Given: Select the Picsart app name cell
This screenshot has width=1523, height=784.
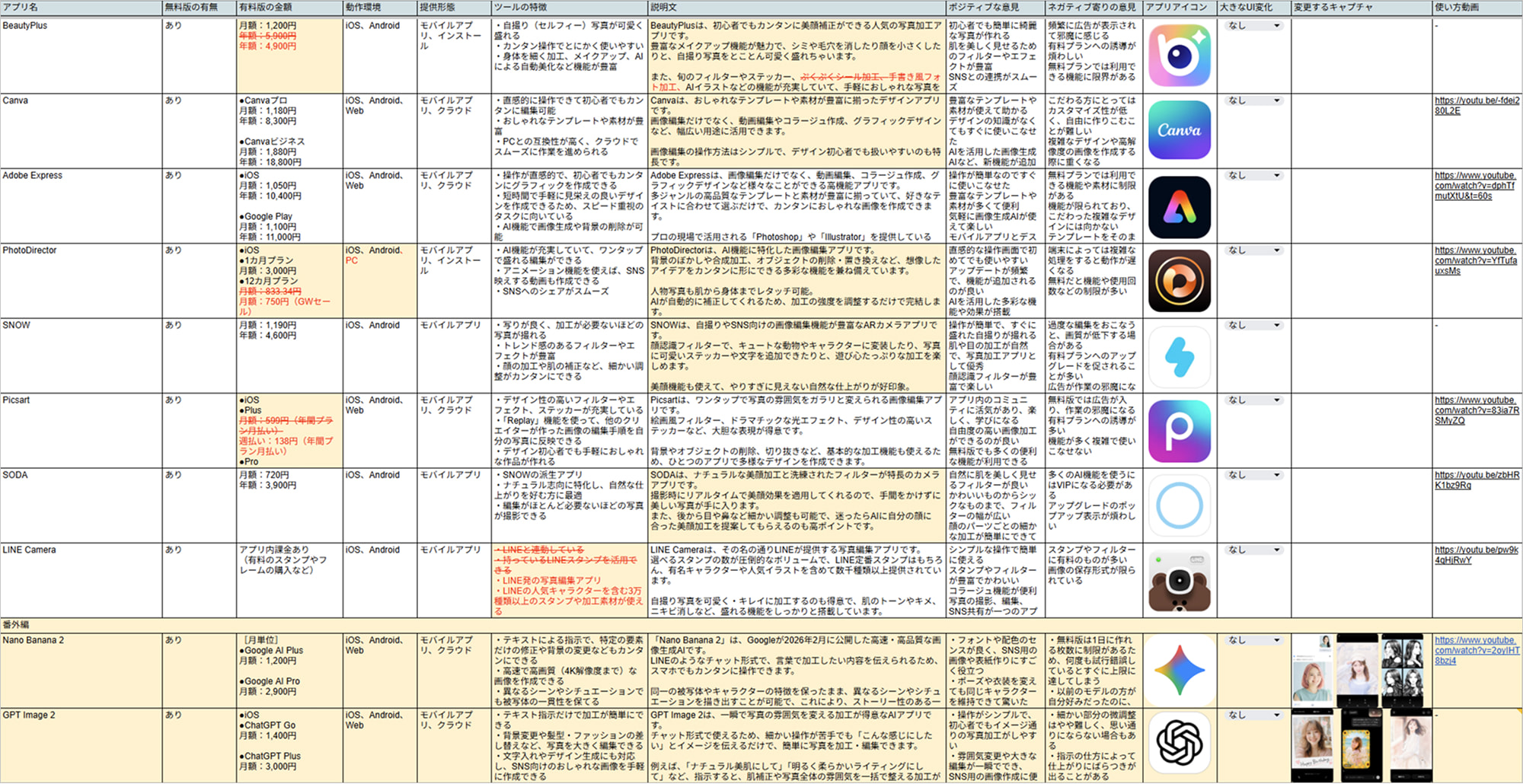Looking at the screenshot, I should click(81, 430).
